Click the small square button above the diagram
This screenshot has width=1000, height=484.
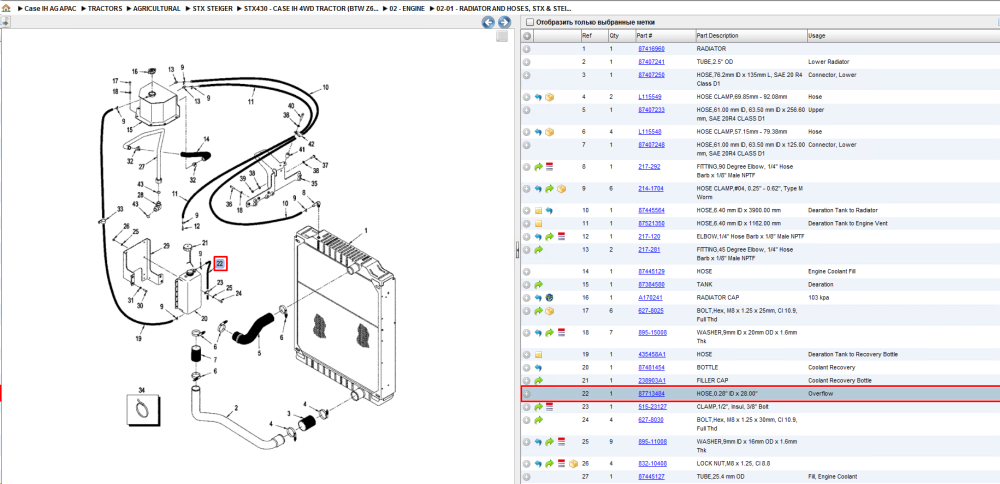coord(503,36)
